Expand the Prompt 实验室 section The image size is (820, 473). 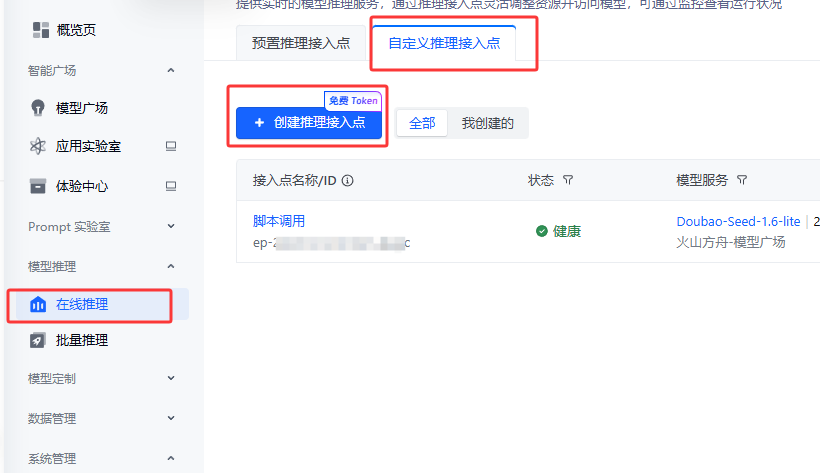click(171, 226)
